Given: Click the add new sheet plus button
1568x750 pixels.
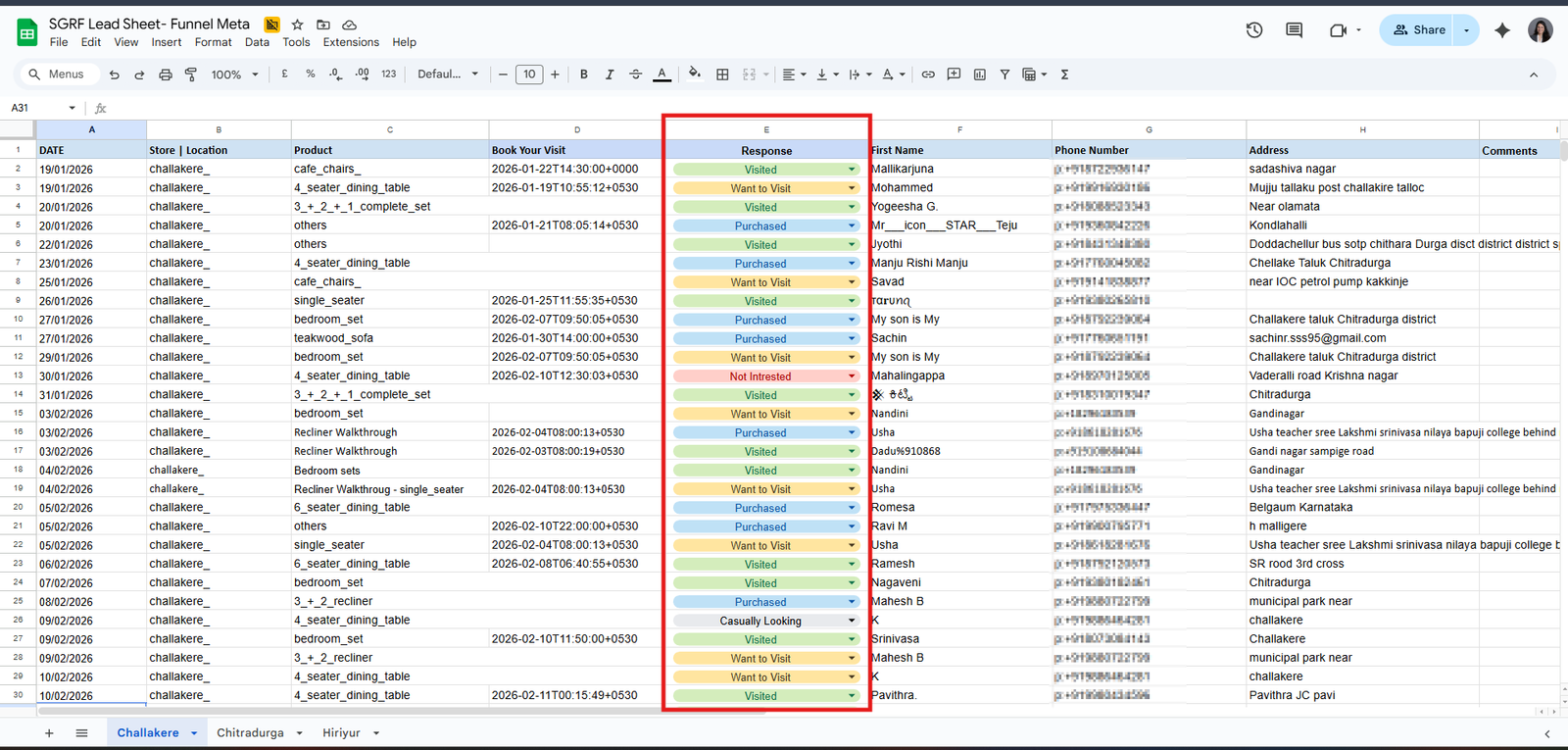Looking at the screenshot, I should pos(49,732).
